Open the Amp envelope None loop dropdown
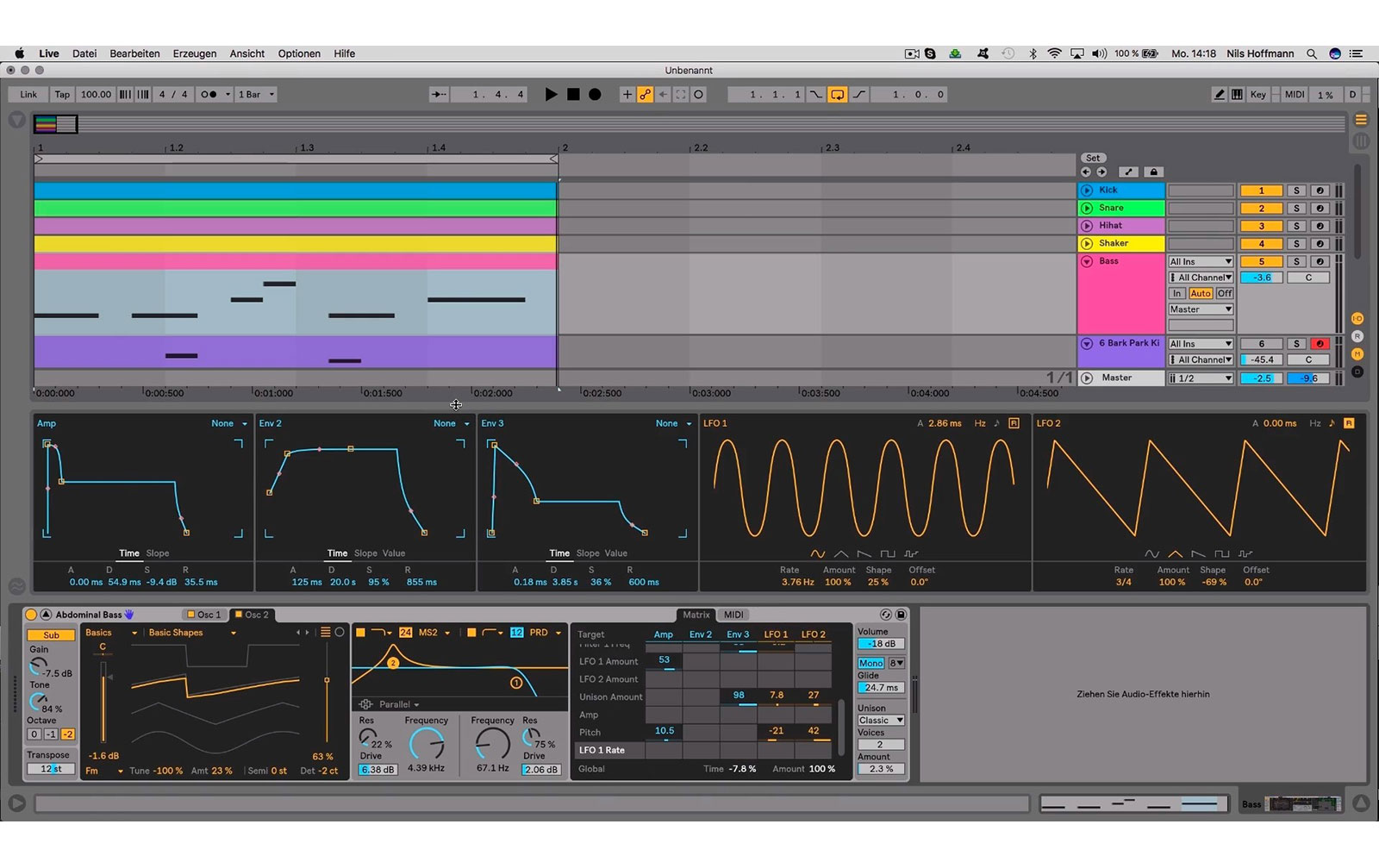The image size is (1379, 868). coord(229,423)
